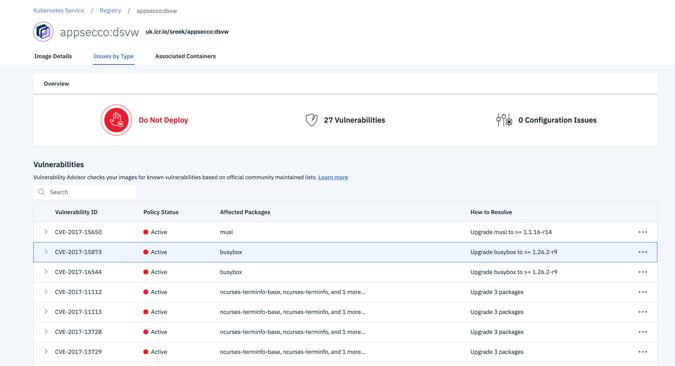Click the Active status text for CVE-2017-11113
Viewport: 675px width, 366px height.
(x=159, y=312)
